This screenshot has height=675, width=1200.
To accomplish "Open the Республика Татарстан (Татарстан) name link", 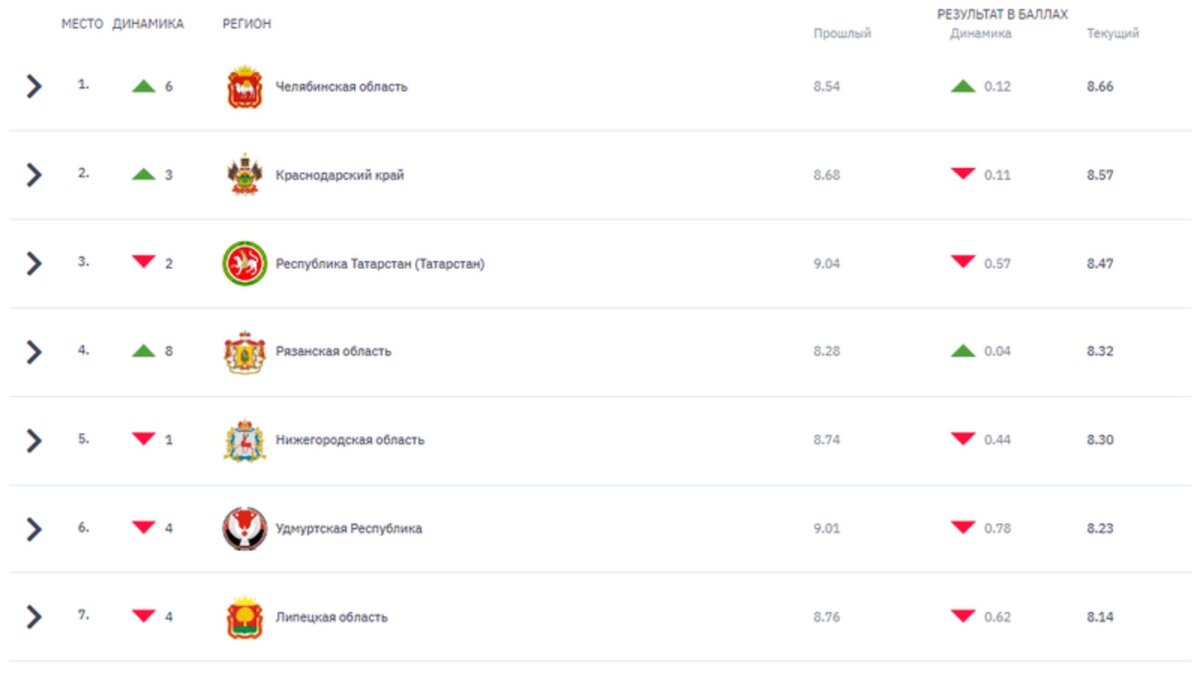I will (x=380, y=264).
